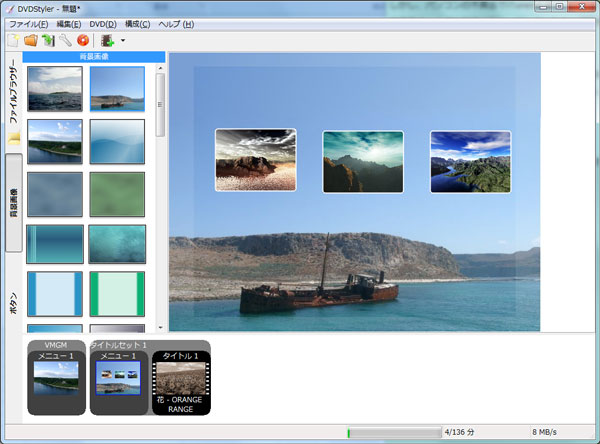Click the Burn DVD disc icon

pos(82,41)
